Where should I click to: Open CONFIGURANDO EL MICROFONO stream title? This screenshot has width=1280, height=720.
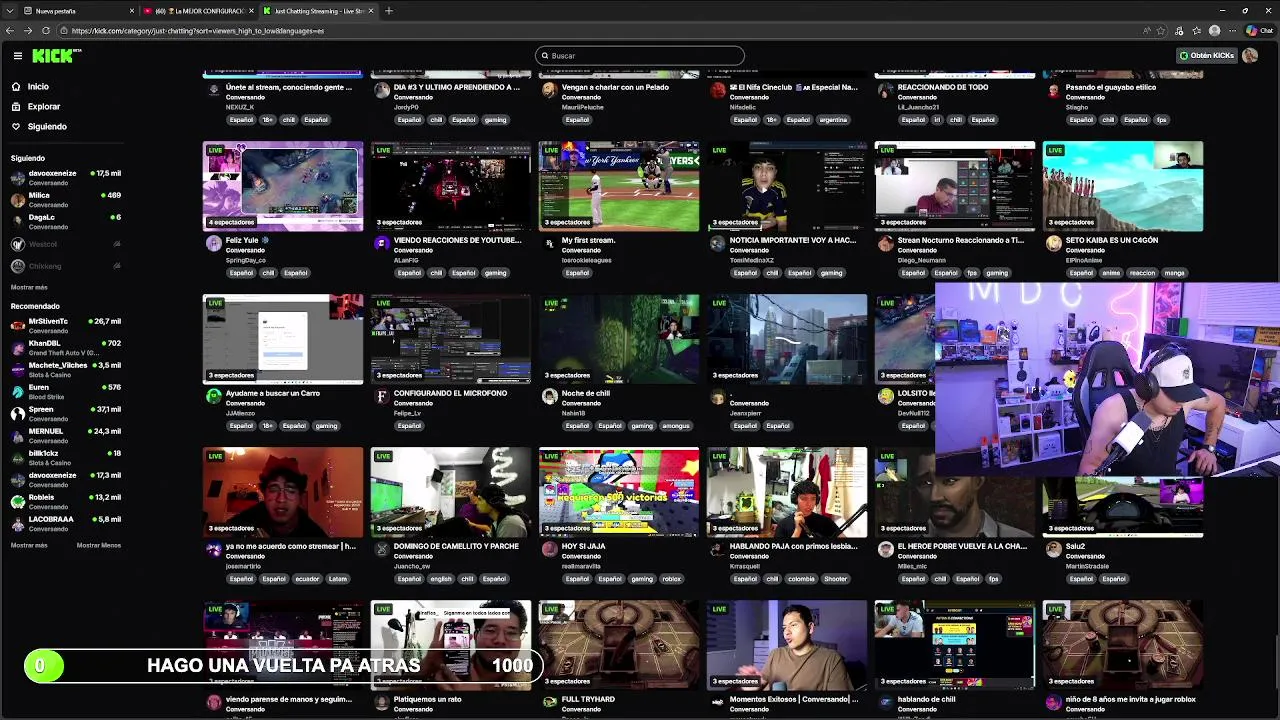[450, 393]
